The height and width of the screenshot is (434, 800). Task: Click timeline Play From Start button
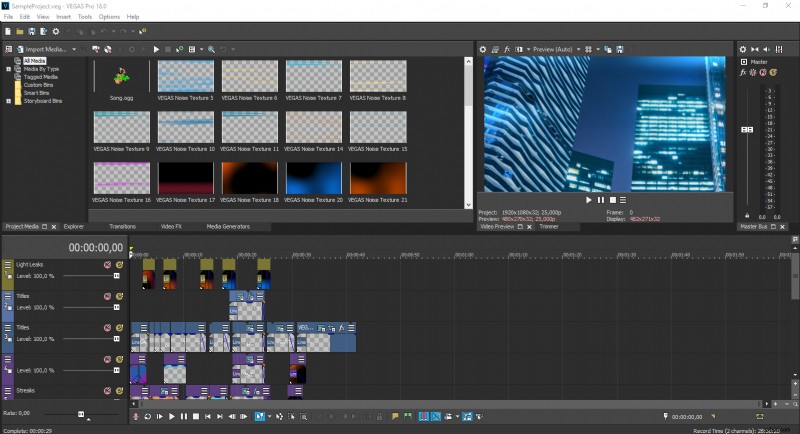tap(160, 417)
